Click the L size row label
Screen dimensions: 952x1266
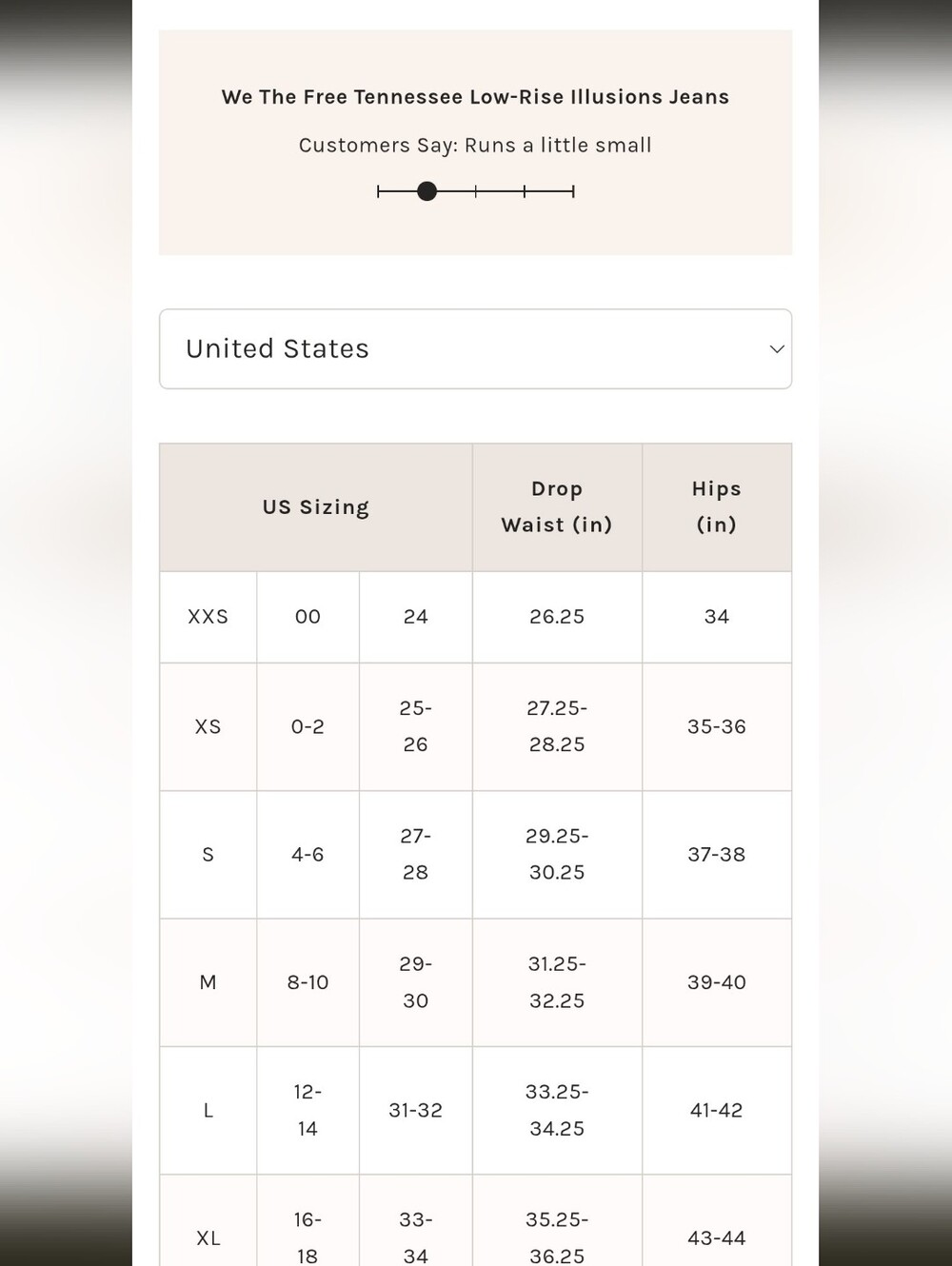point(208,1111)
